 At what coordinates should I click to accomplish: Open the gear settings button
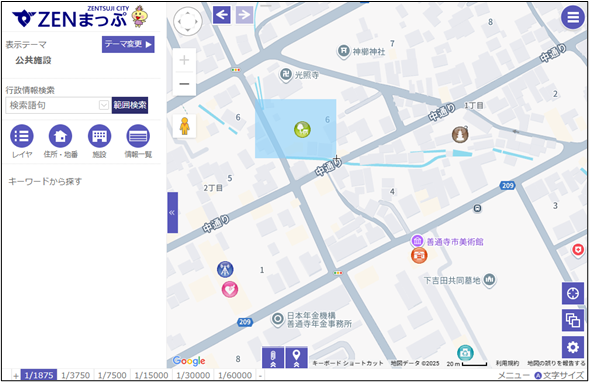(x=572, y=347)
